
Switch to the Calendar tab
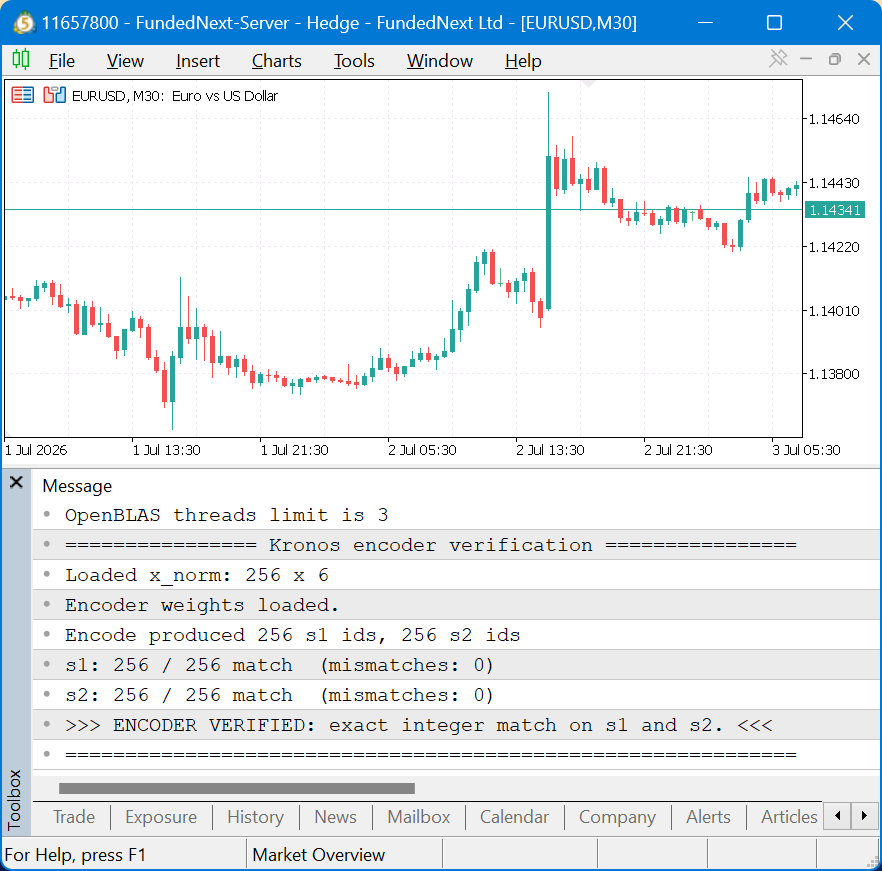click(514, 817)
